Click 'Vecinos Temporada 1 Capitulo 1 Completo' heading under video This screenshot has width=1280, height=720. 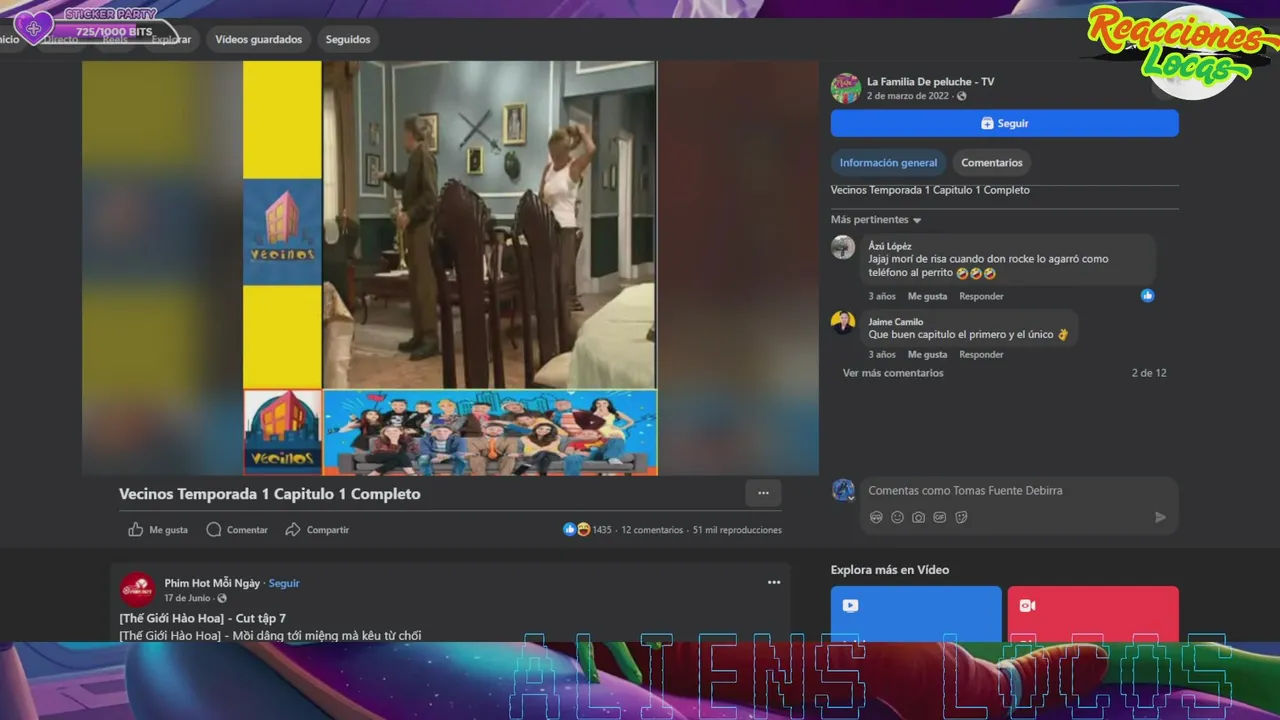(x=270, y=494)
